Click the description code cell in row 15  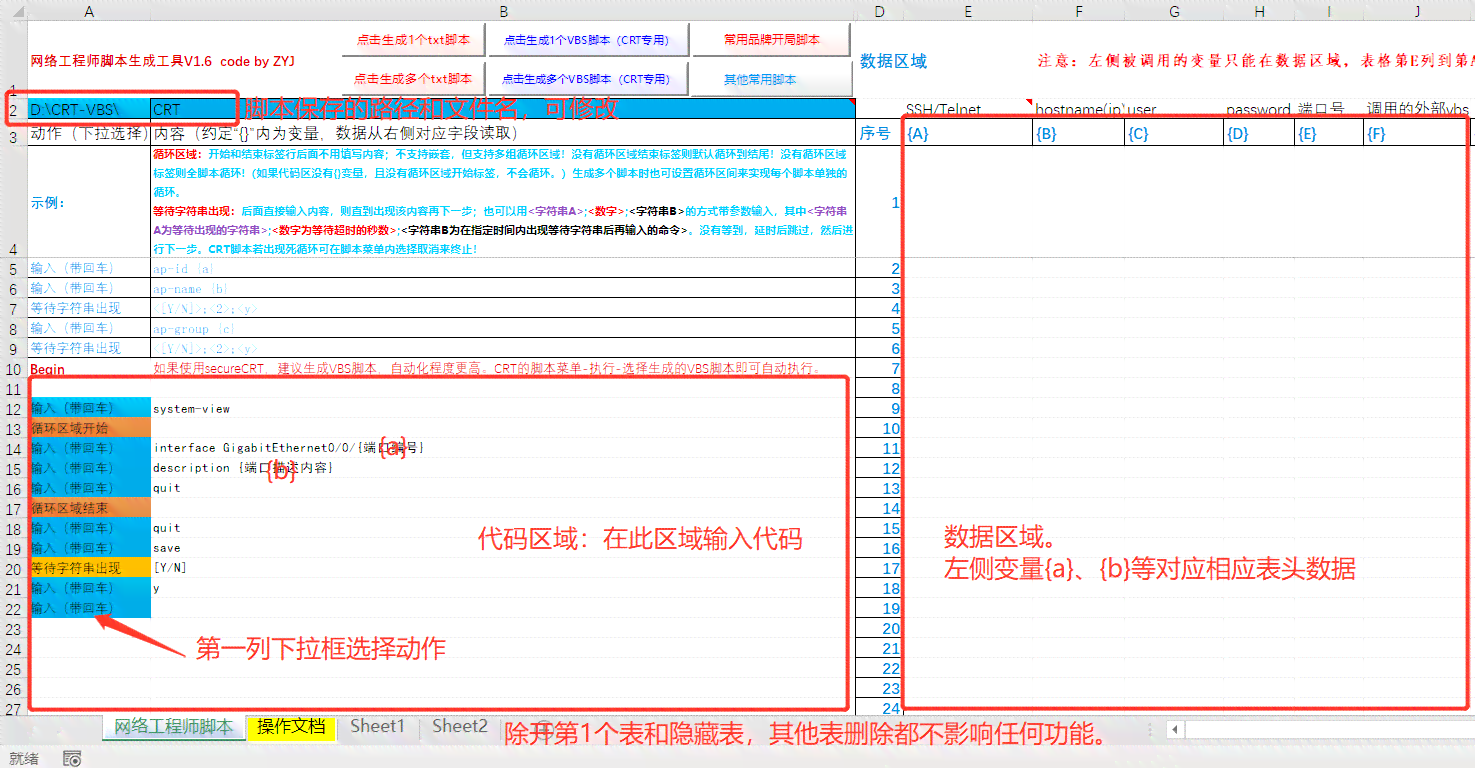pyautogui.click(x=503, y=468)
